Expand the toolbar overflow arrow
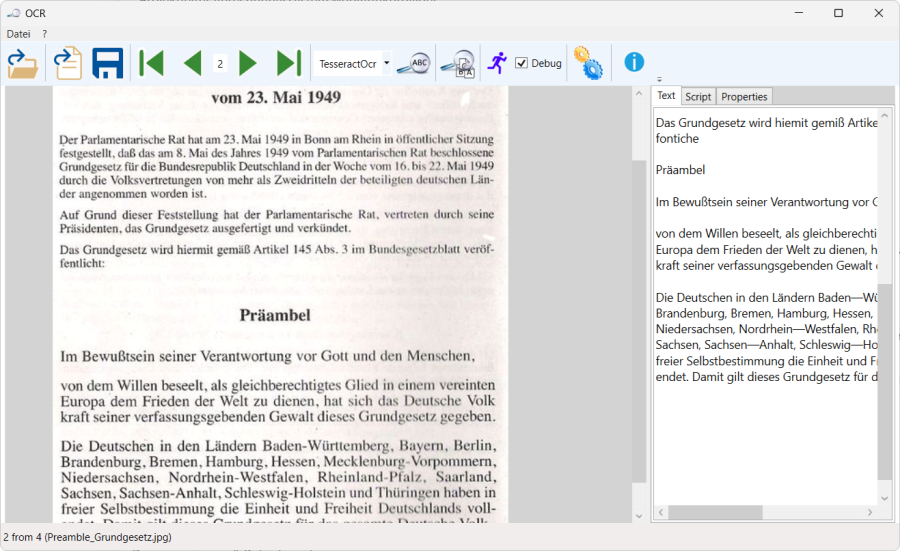Screen dimensions: 900x551 [659, 79]
